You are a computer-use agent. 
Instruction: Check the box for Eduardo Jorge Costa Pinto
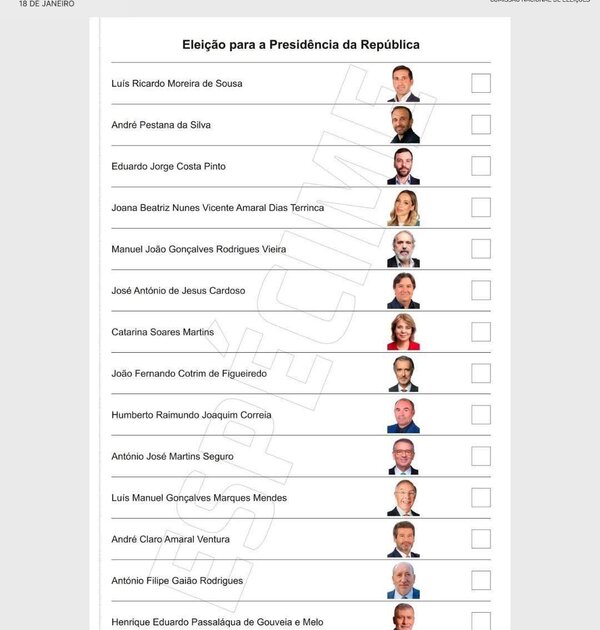pyautogui.click(x=481, y=166)
